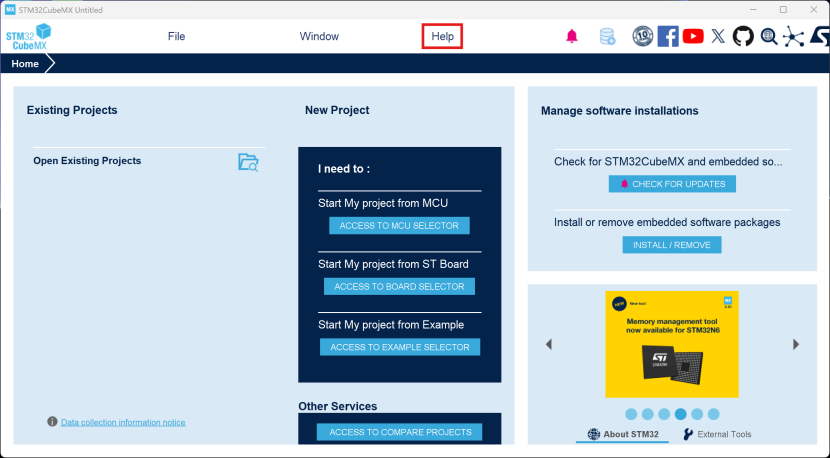The height and width of the screenshot is (458, 830).
Task: Select the fourth (active) carousel dot
Action: 681,414
